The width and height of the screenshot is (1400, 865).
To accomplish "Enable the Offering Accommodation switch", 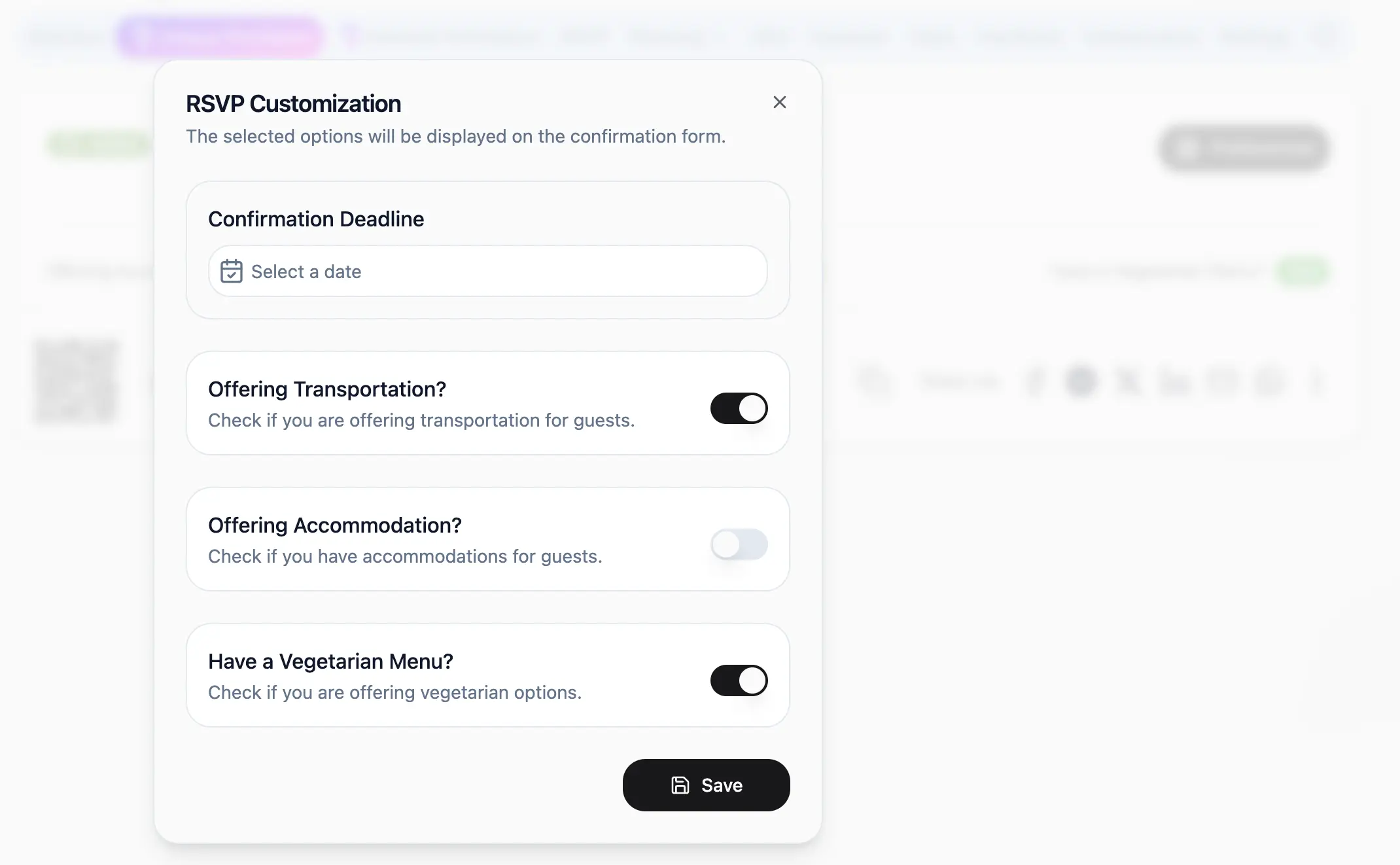I will 739,544.
